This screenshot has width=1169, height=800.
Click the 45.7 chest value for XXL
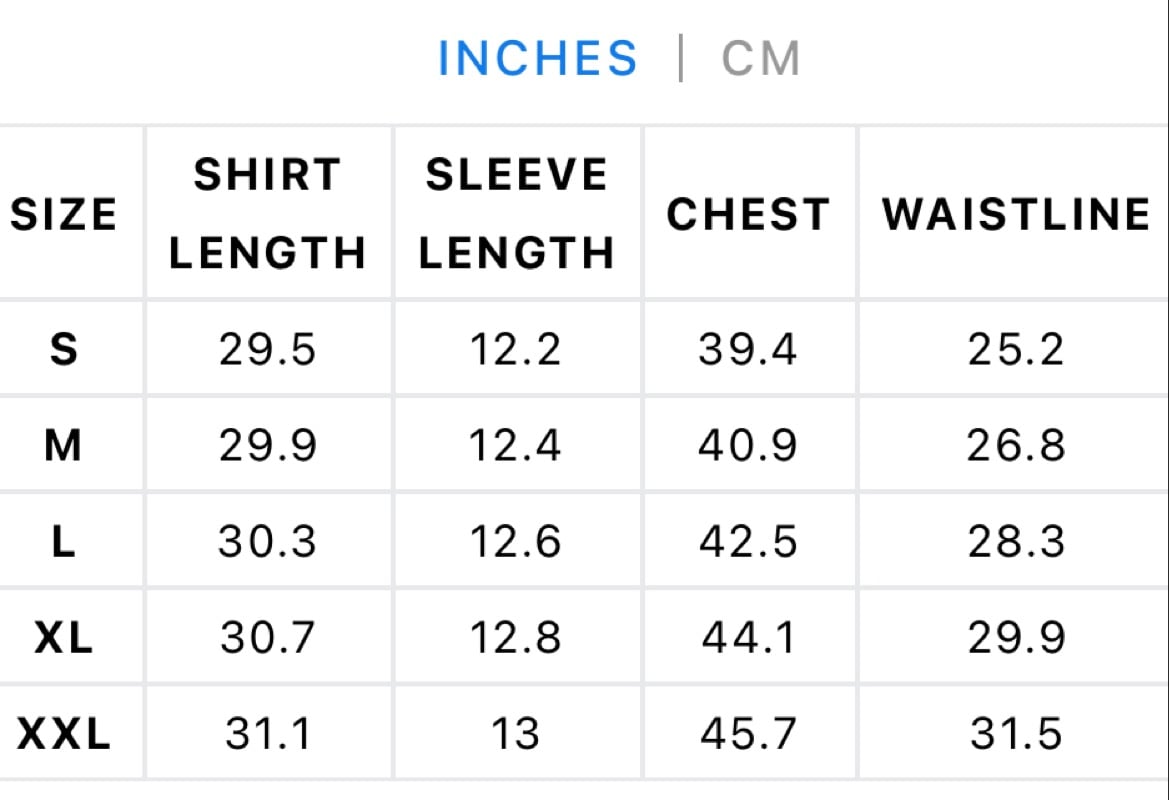point(749,734)
